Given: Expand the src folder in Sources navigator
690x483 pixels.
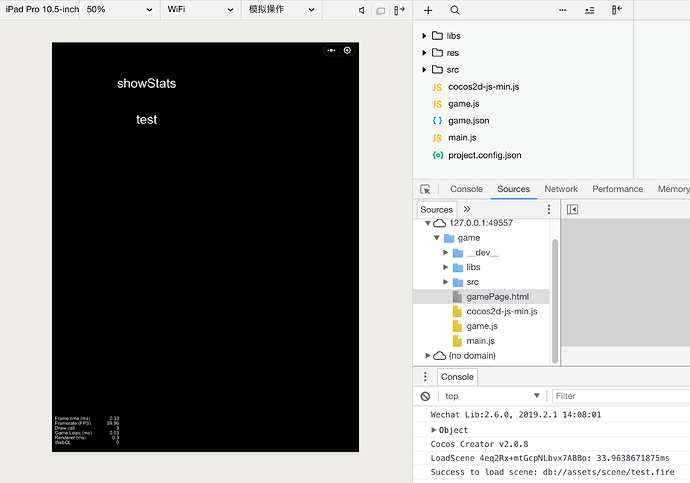Looking at the screenshot, I should pyautogui.click(x=445, y=282).
